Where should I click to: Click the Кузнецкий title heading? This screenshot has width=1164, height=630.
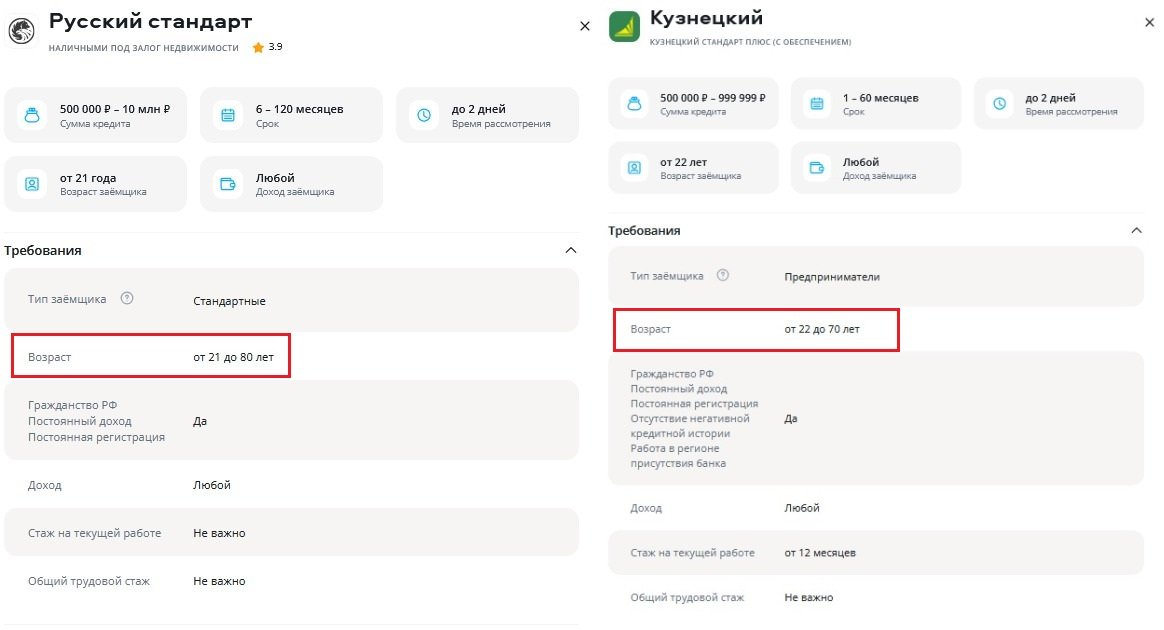point(706,18)
